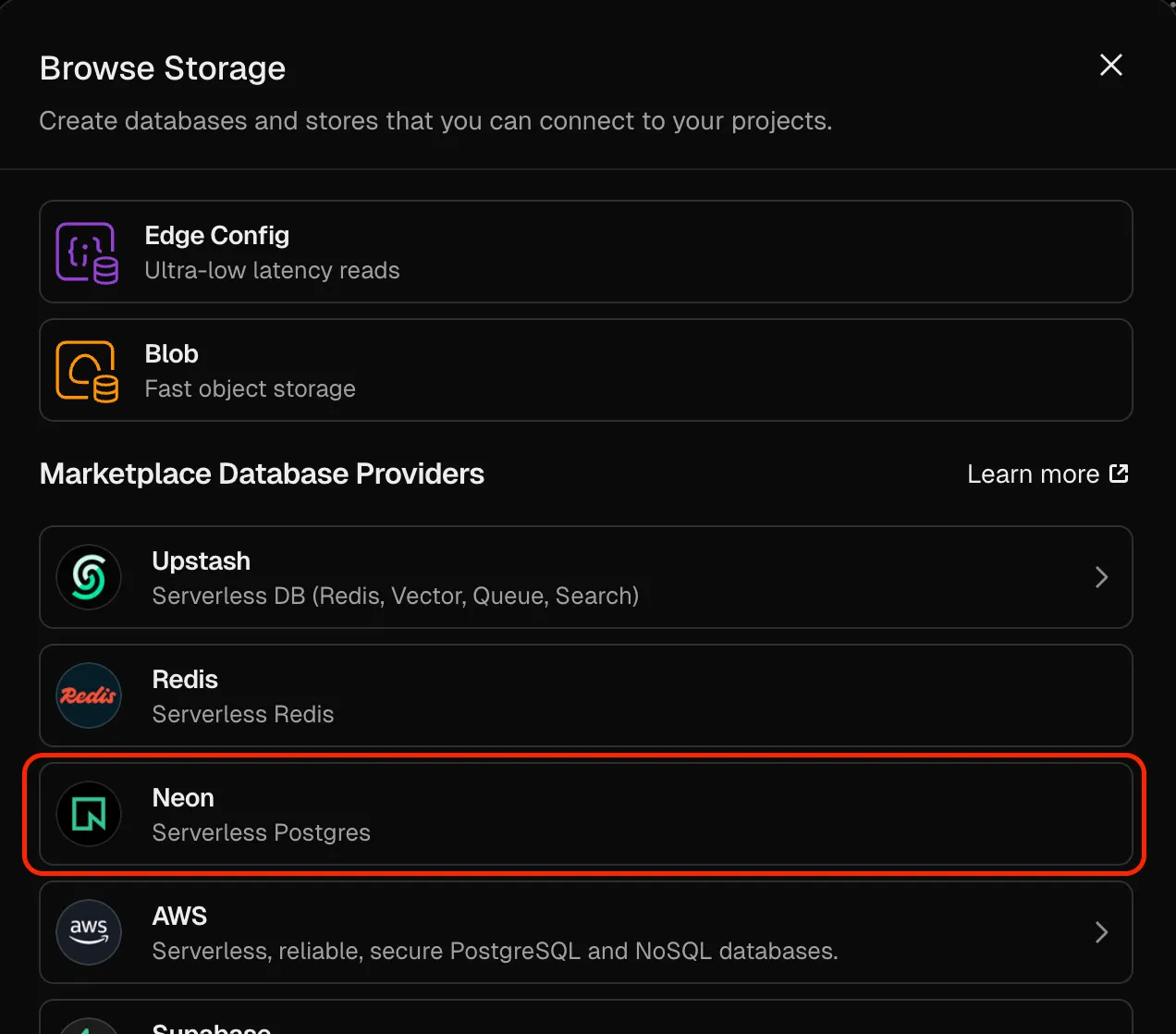The height and width of the screenshot is (1034, 1176).
Task: Close the Browse Storage dialog
Action: tap(1111, 65)
